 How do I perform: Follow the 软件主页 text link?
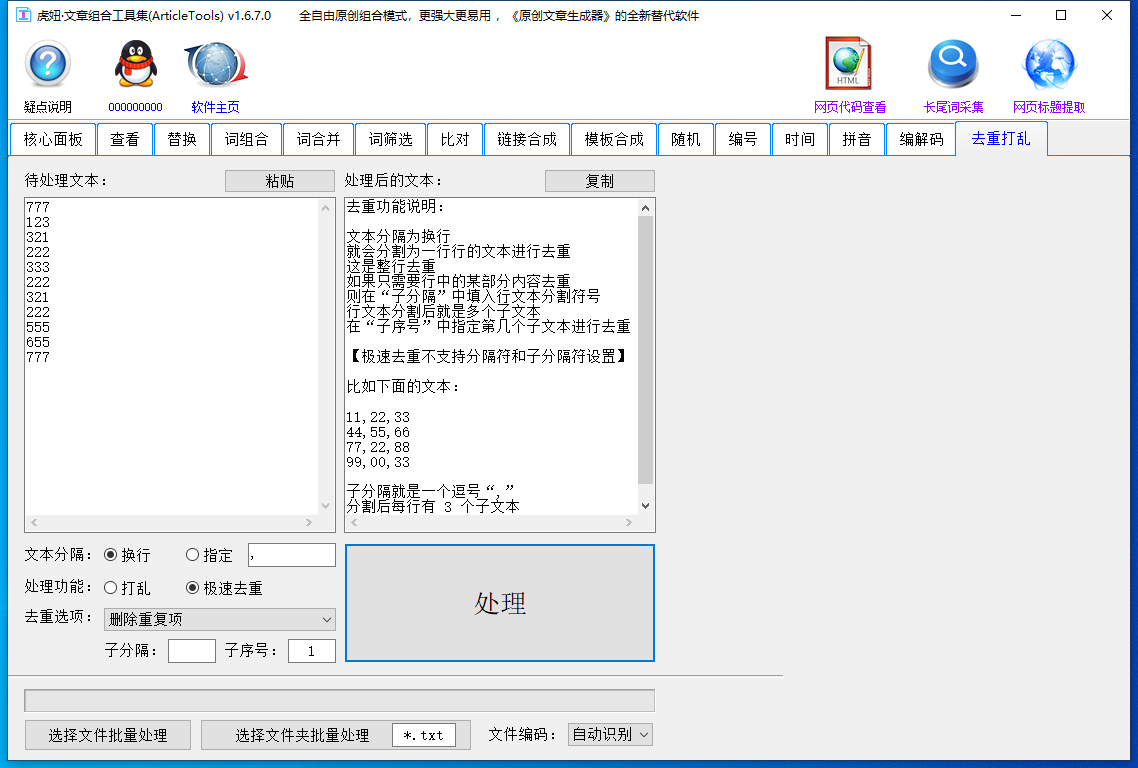tap(216, 107)
